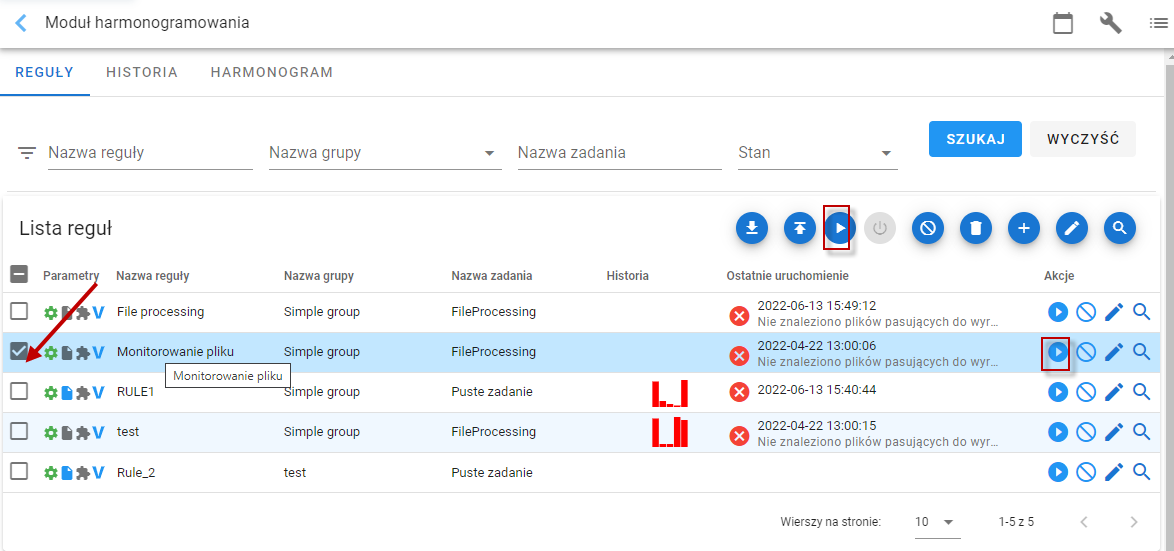
Task: View details of the test rule
Action: [1142, 431]
